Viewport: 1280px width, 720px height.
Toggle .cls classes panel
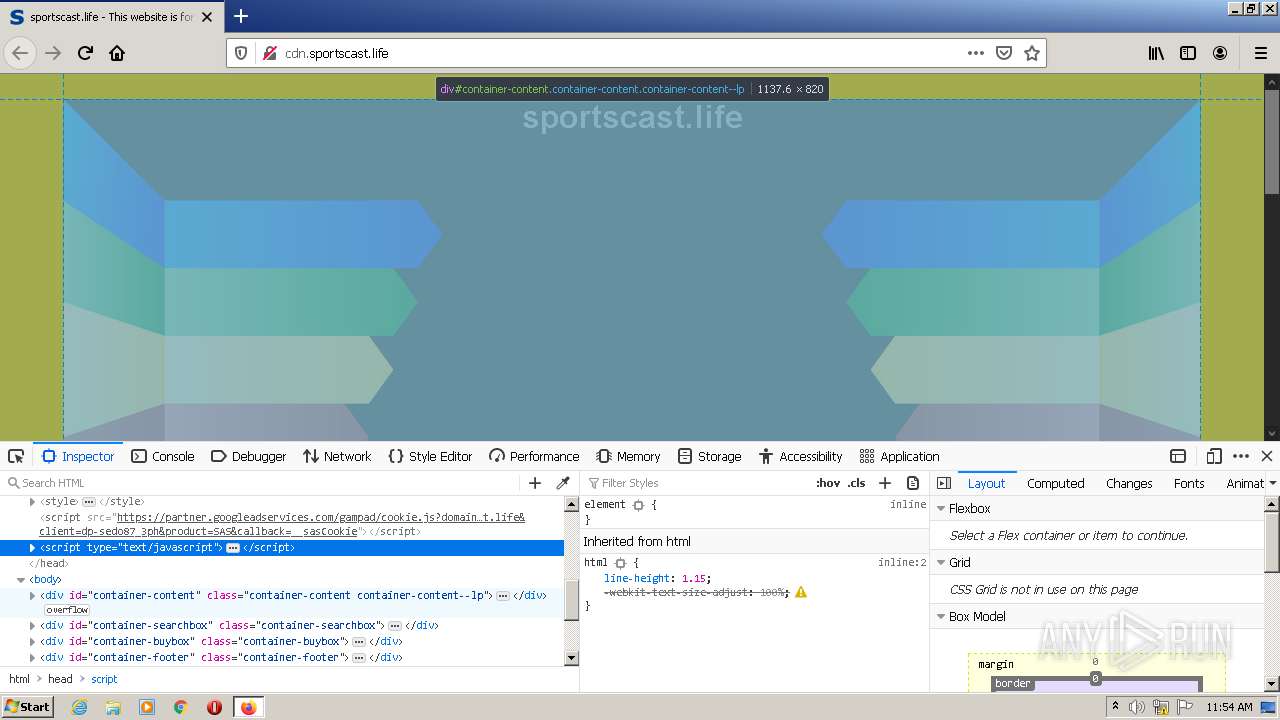point(857,483)
